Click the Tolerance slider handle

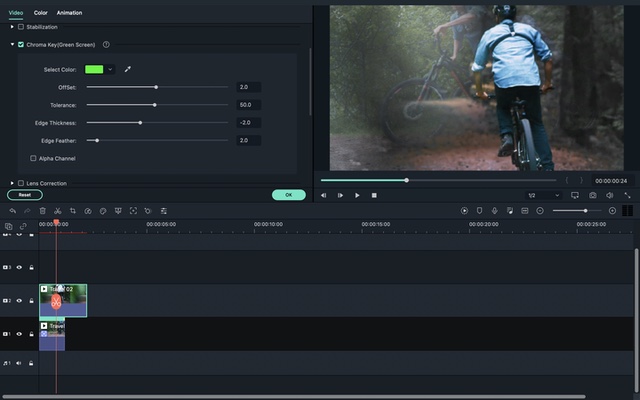[x=155, y=105]
